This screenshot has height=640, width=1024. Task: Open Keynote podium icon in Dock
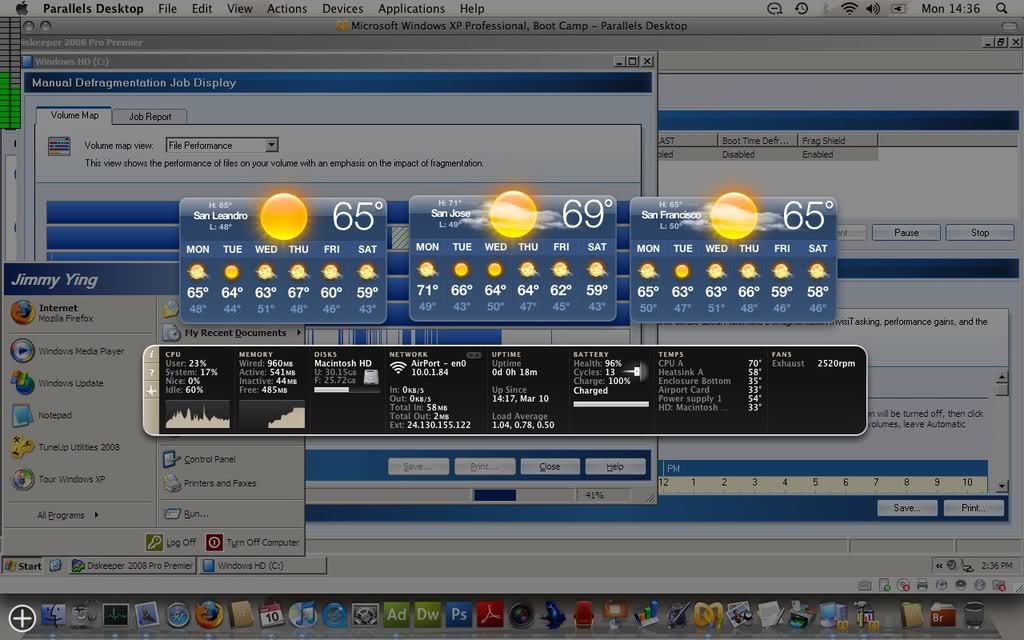click(x=615, y=615)
